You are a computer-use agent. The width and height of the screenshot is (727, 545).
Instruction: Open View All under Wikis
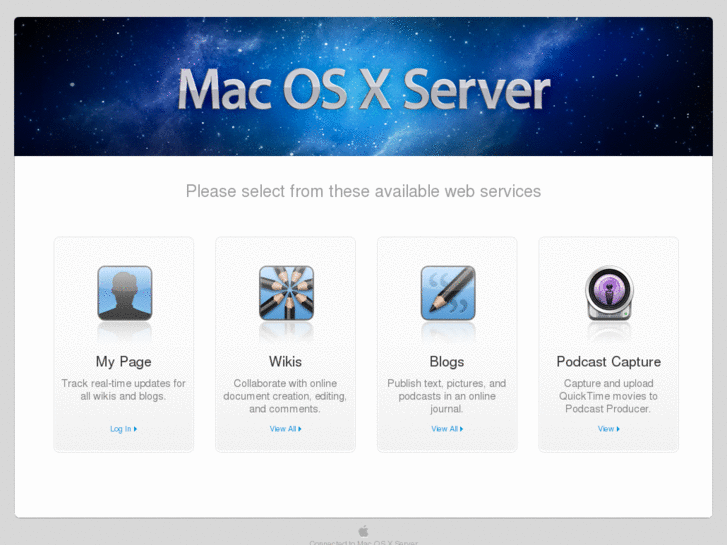click(285, 429)
